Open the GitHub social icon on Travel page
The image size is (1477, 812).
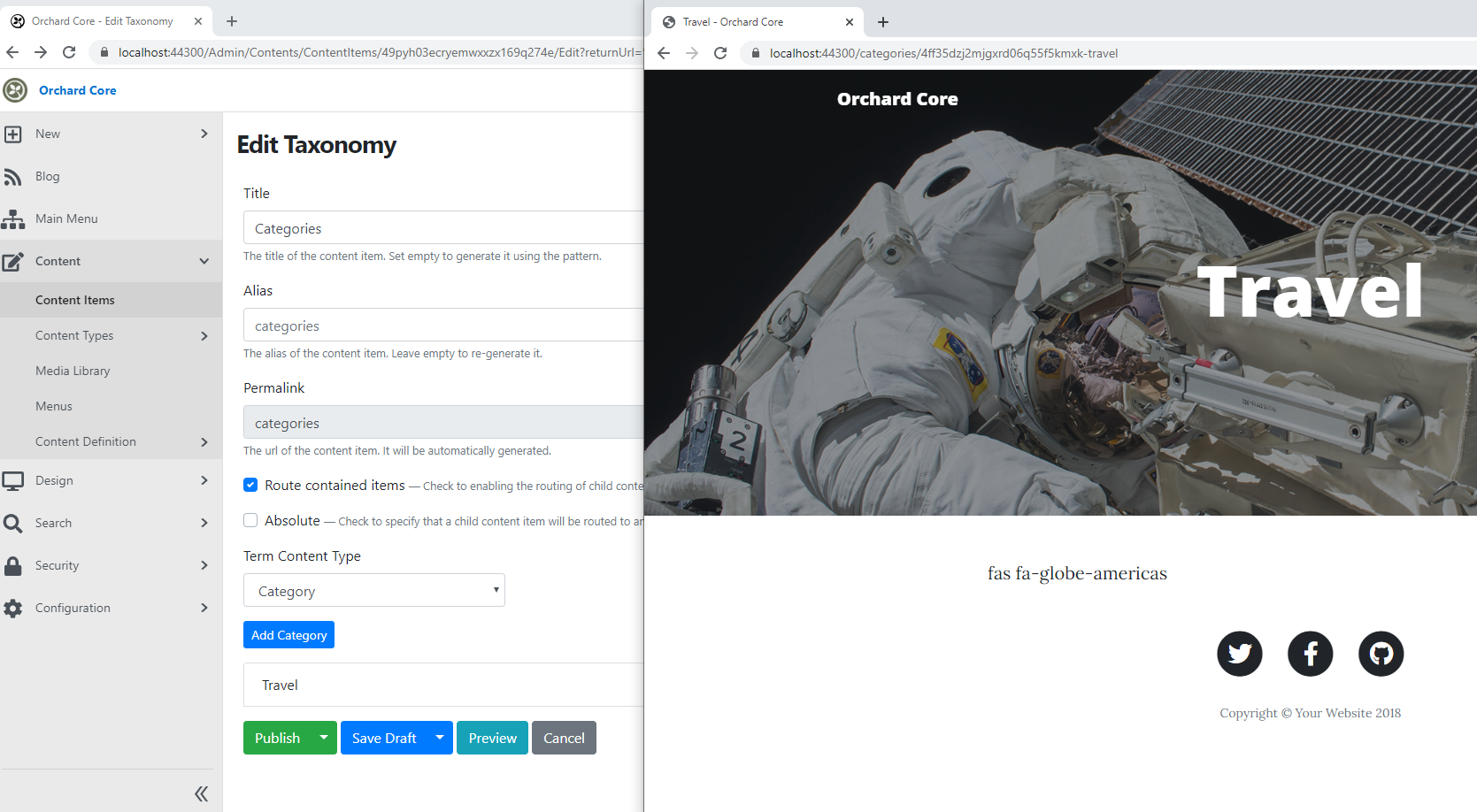click(x=1381, y=654)
